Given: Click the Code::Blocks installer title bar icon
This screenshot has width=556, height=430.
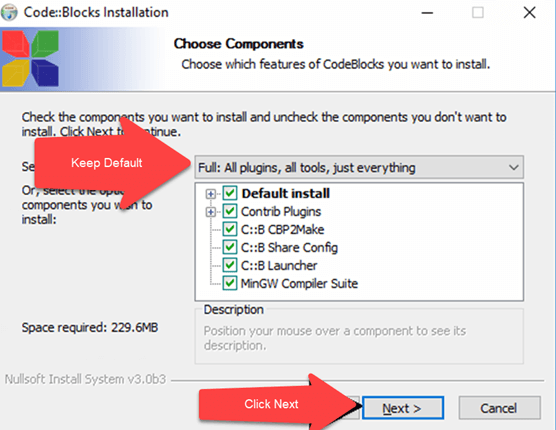Looking at the screenshot, I should [x=9, y=12].
